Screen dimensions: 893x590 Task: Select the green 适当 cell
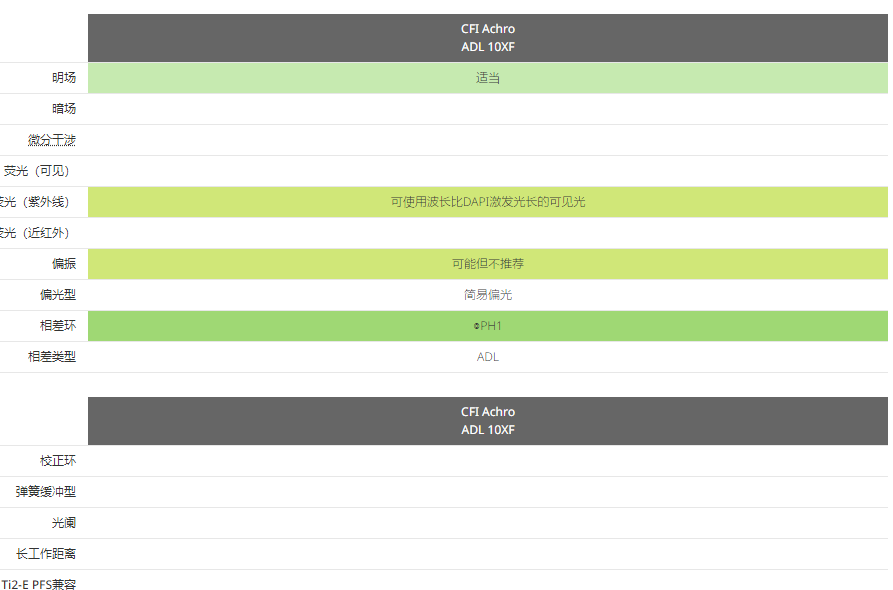(x=487, y=78)
